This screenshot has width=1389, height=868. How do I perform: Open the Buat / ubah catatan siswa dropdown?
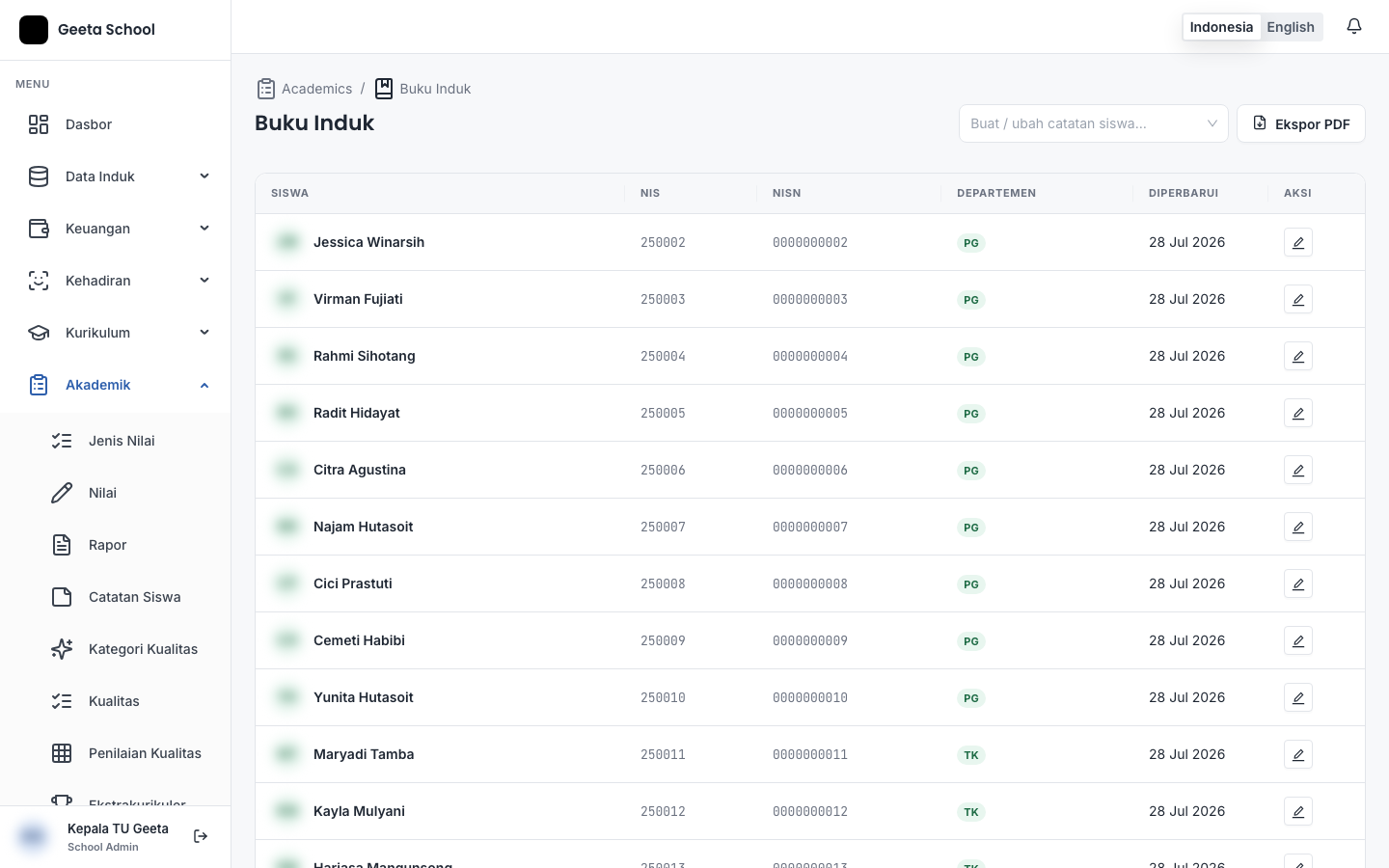[1093, 123]
